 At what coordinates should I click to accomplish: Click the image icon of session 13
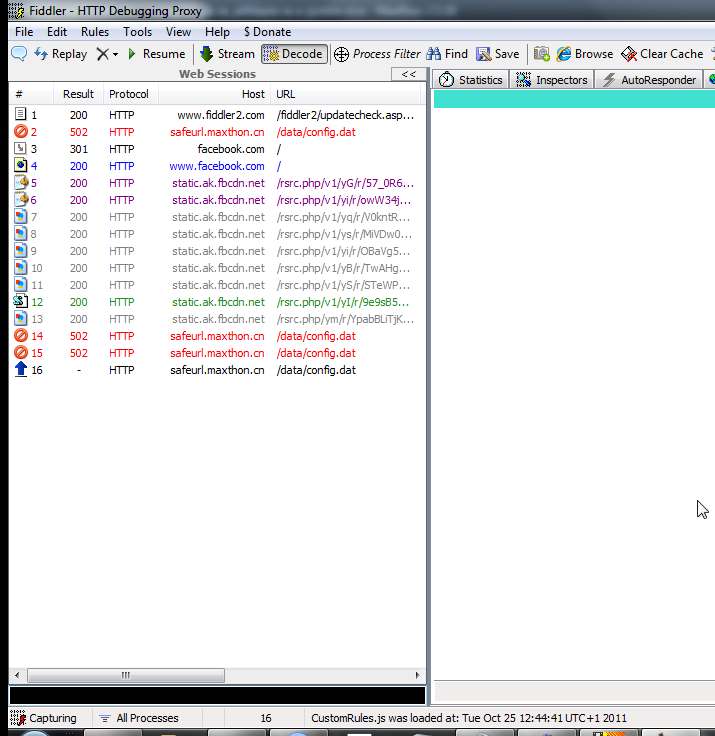coord(20,318)
